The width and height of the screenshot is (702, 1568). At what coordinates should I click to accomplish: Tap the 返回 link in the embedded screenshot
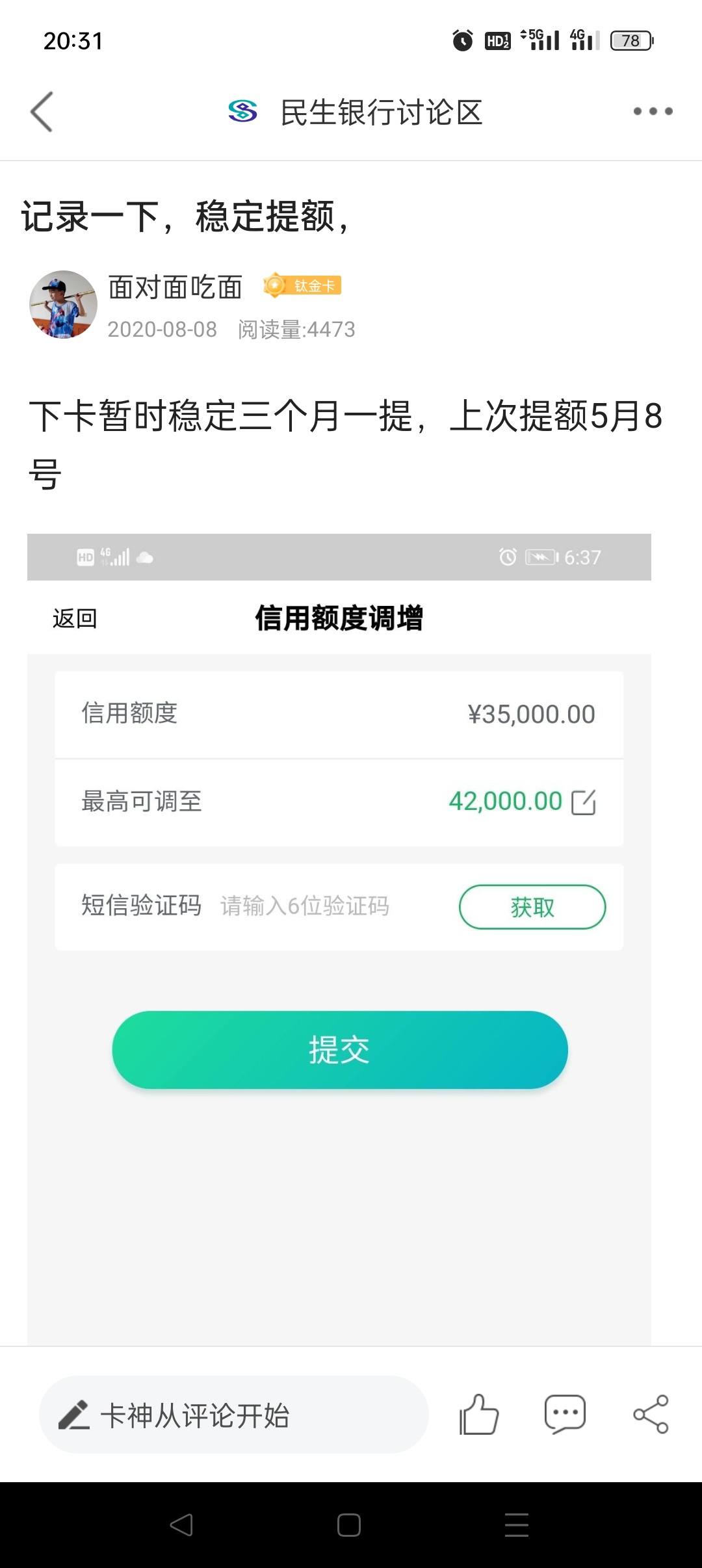click(75, 618)
